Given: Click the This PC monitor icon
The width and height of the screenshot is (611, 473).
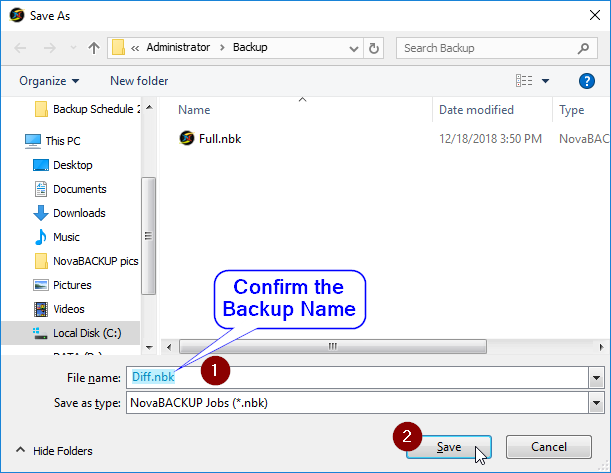Looking at the screenshot, I should [x=33, y=141].
